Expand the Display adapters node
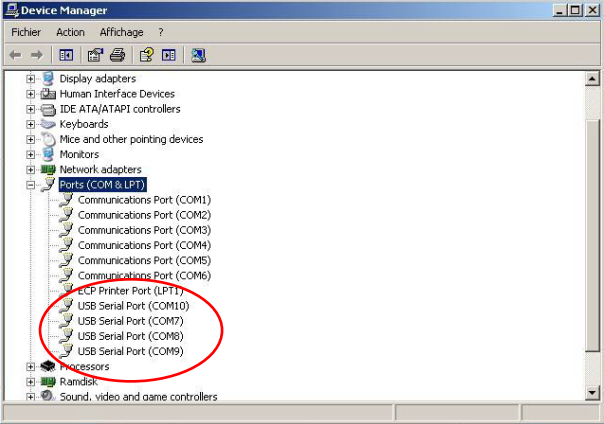The width and height of the screenshot is (604, 424). pyautogui.click(x=31, y=79)
